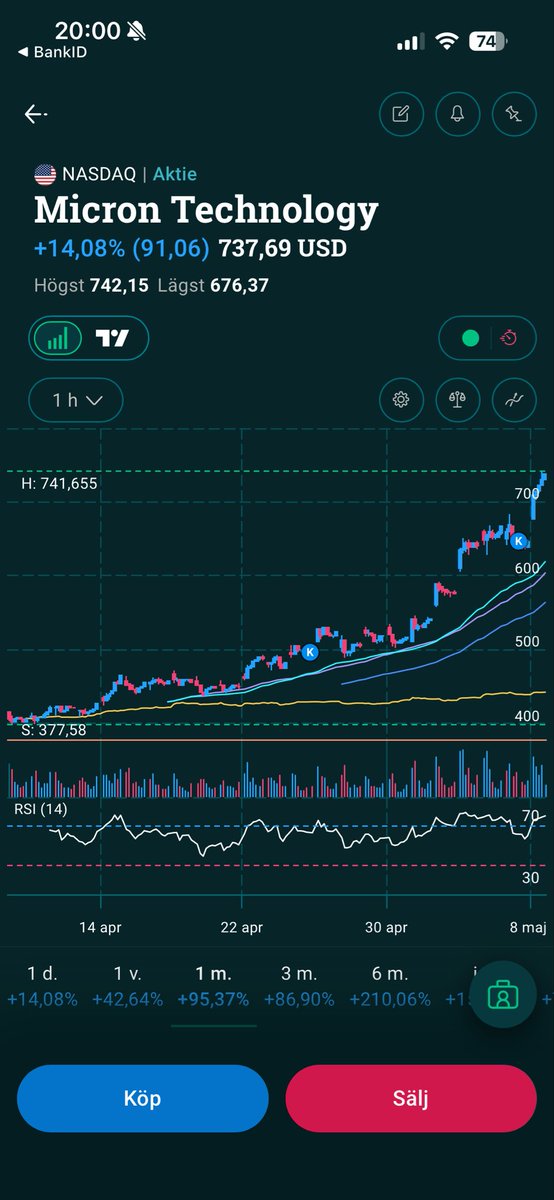Tap the 22 apr date label
Screen dimensions: 554x1200
241,927
